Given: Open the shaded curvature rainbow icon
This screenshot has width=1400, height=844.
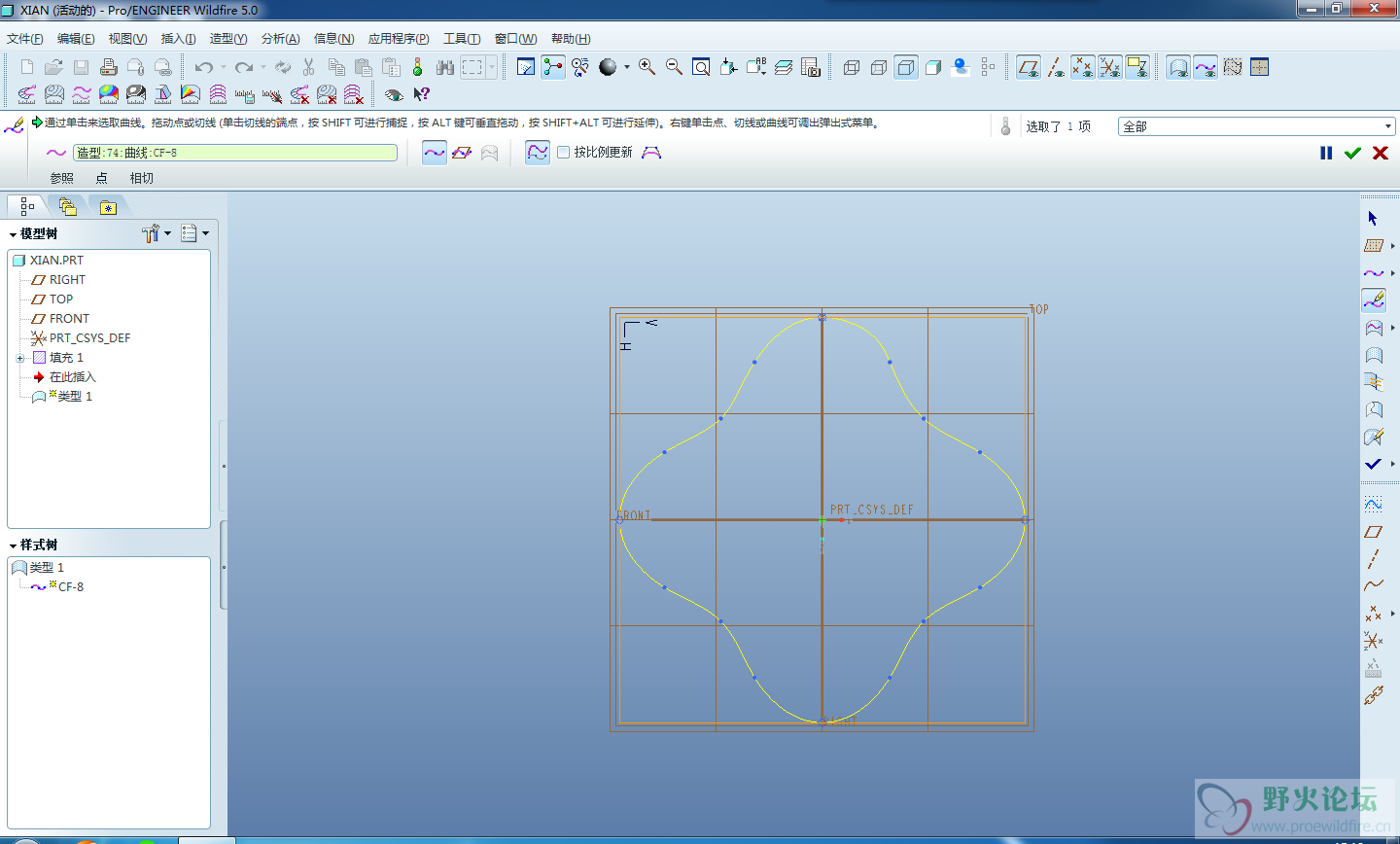Looking at the screenshot, I should (x=109, y=94).
